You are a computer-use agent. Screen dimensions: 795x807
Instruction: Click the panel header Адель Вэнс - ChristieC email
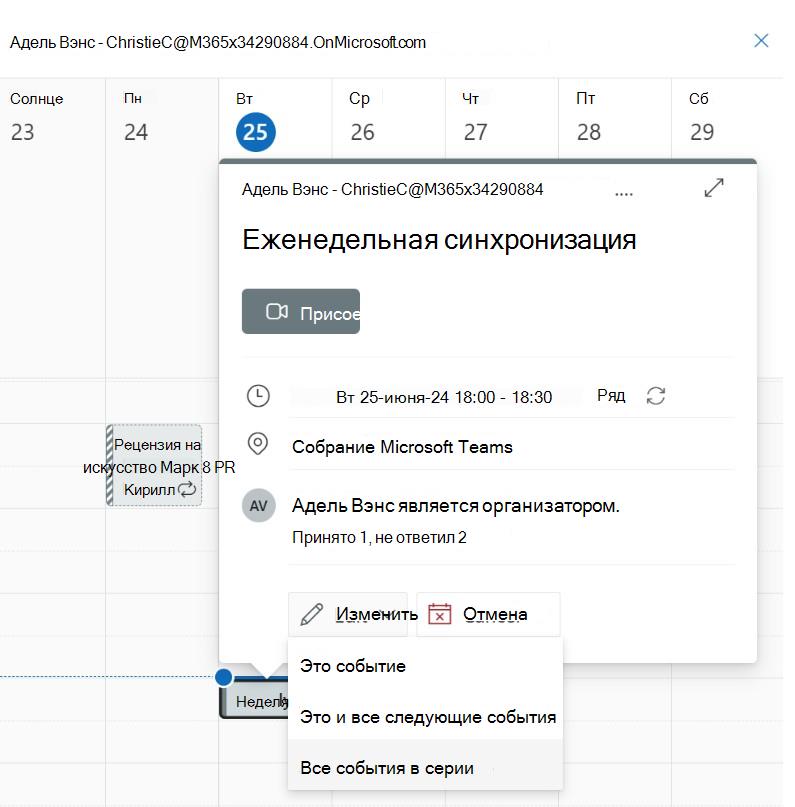218,42
